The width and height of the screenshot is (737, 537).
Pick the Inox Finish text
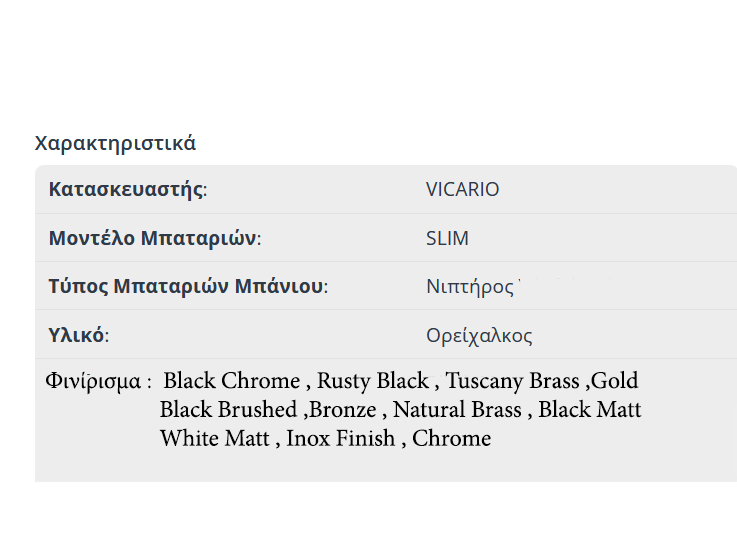340,438
